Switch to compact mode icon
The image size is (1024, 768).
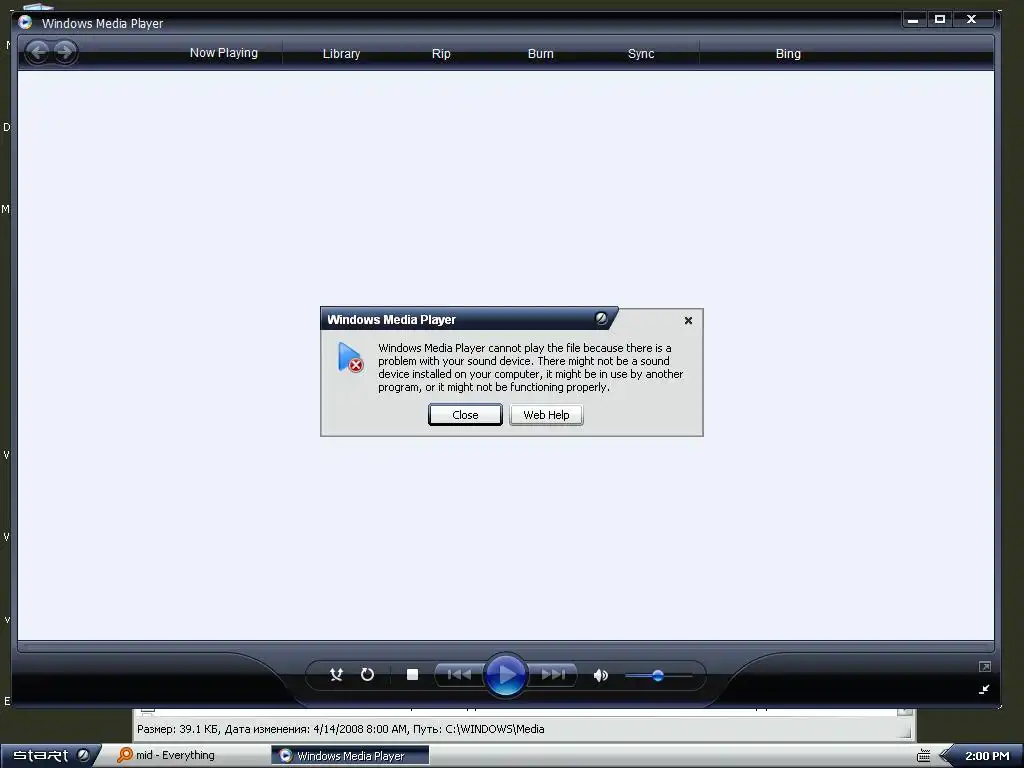point(984,689)
